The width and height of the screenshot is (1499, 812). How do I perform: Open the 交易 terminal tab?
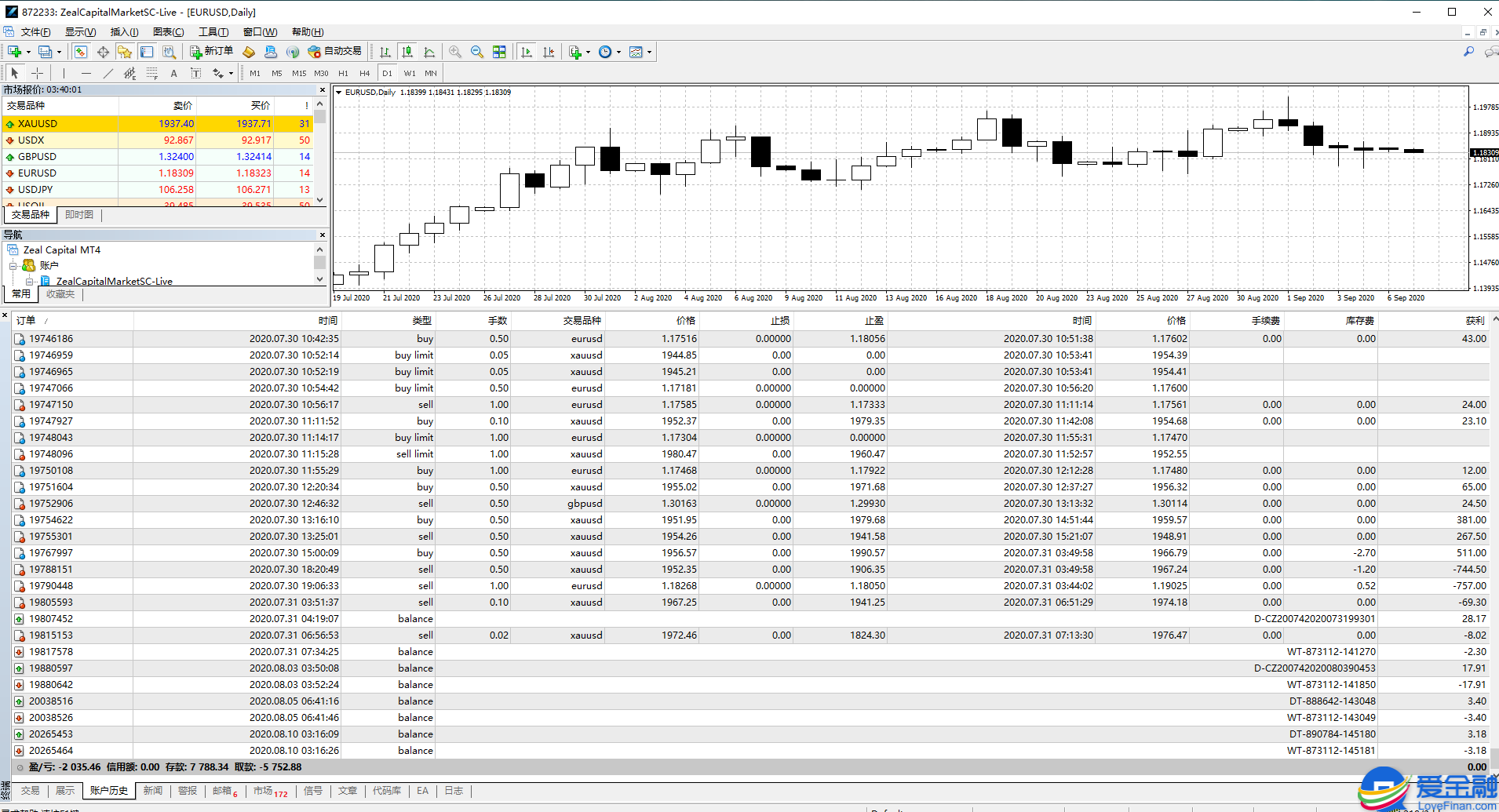coord(31,791)
